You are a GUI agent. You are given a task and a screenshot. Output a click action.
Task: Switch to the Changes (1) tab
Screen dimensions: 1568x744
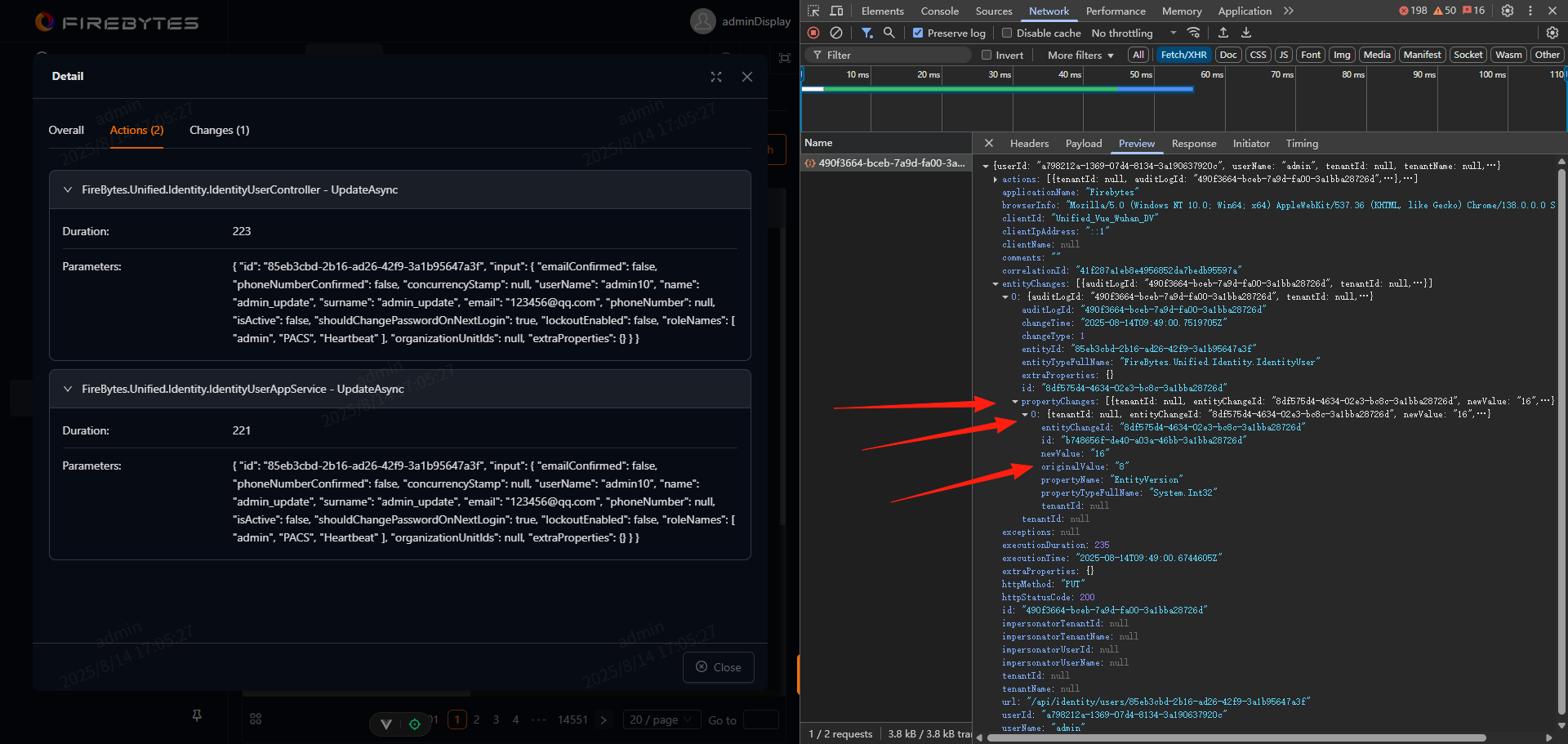click(219, 130)
